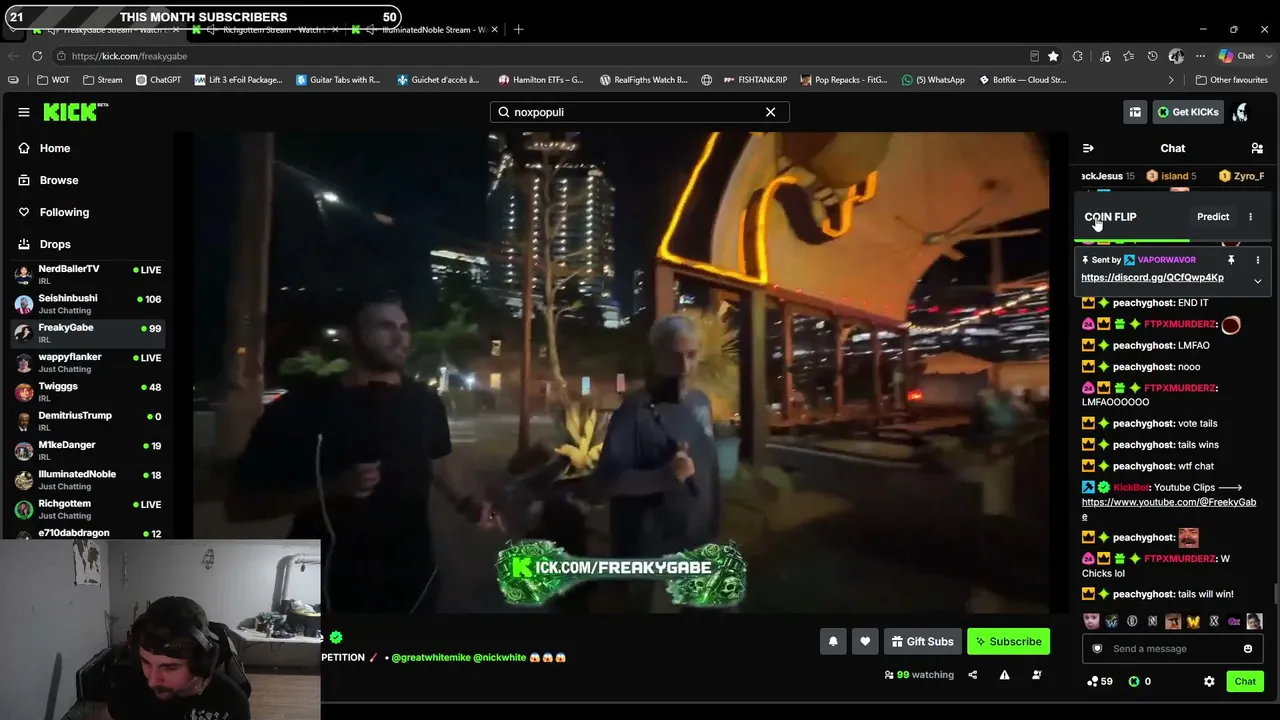The width and height of the screenshot is (1280, 720).
Task: Click the @greatwhitemike mention in stream title
Action: pyautogui.click(x=430, y=658)
